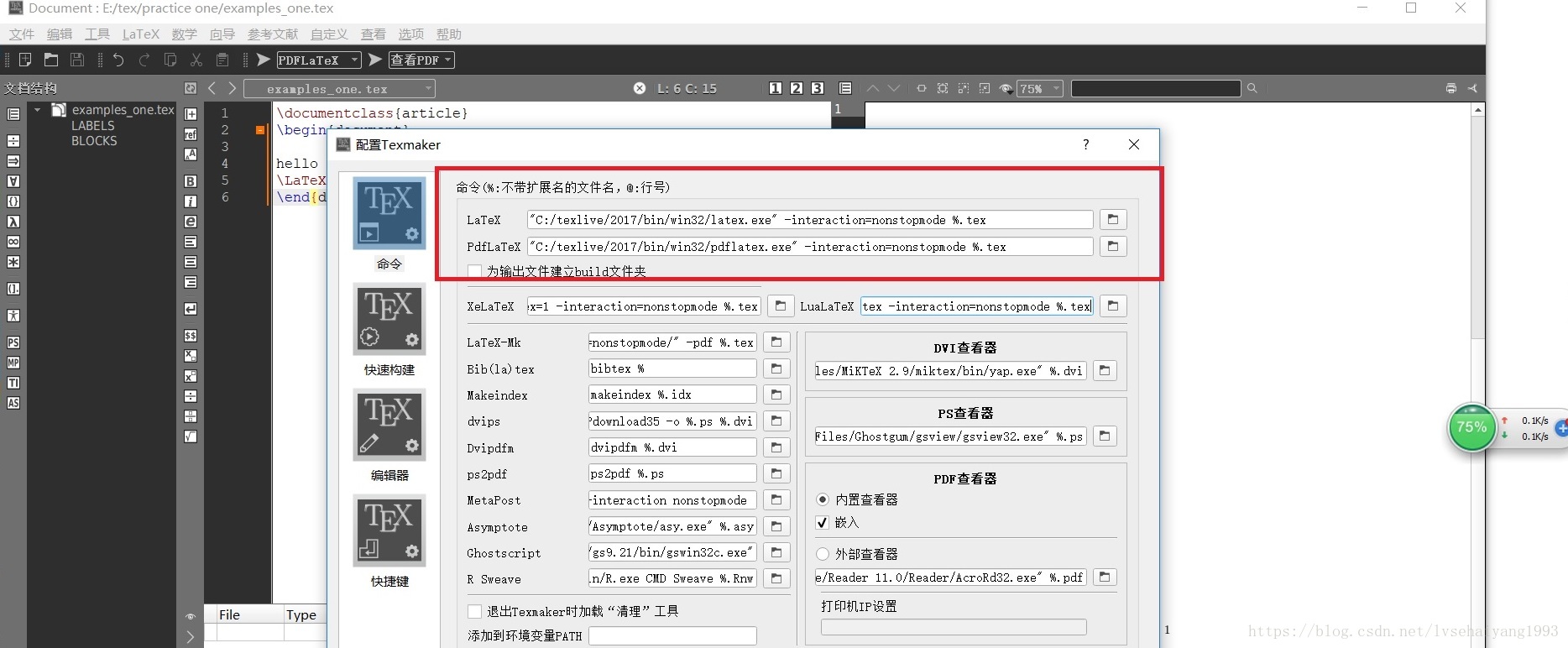Open the 编辑 menu
This screenshot has height=648, width=1568.
click(x=60, y=34)
